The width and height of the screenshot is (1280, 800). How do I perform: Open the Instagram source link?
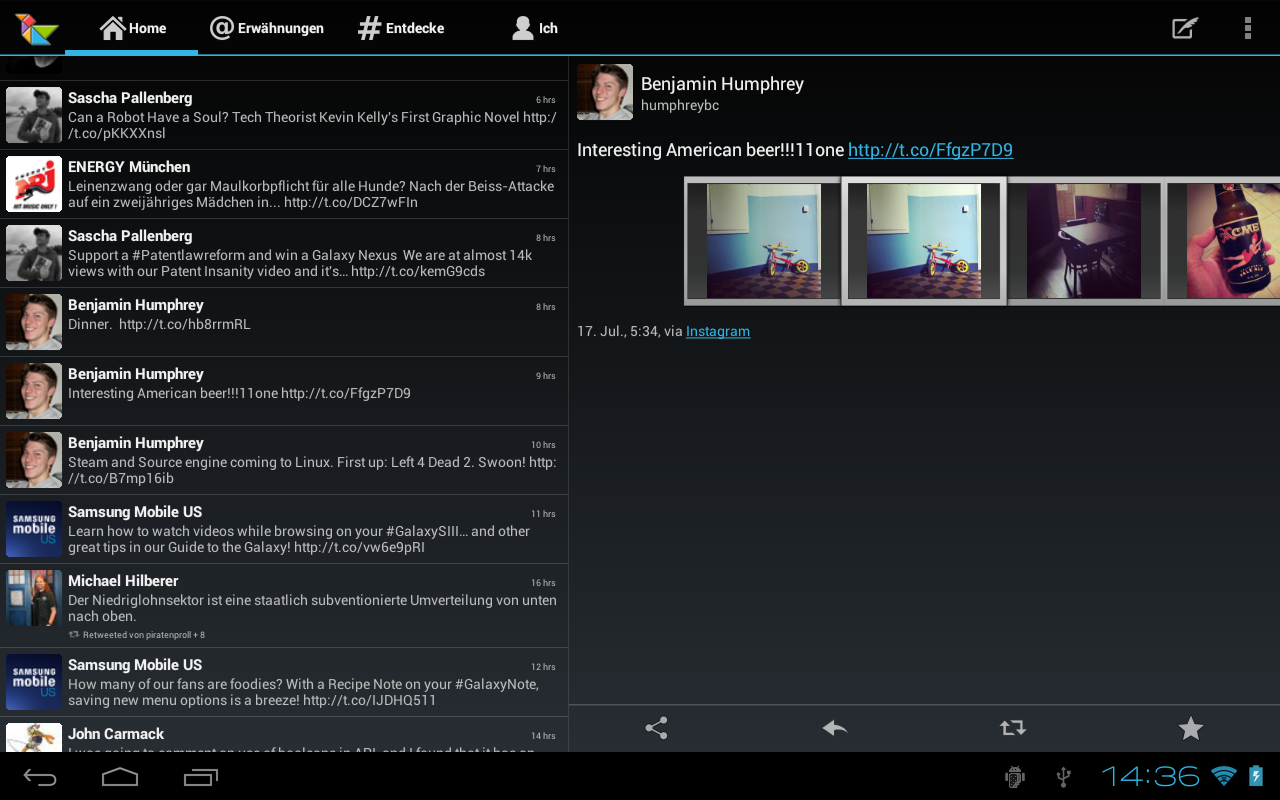718,331
